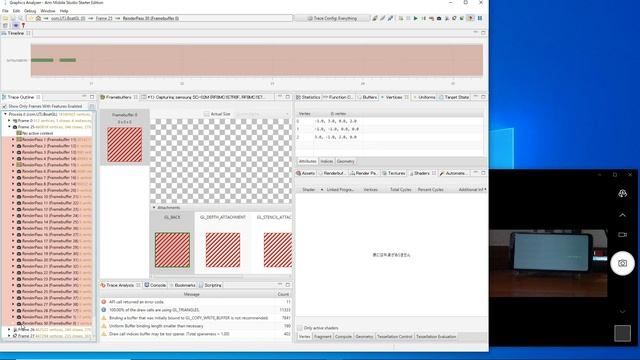Maximize the Shaders panel view
This screenshot has width=640, height=360.
point(483,173)
